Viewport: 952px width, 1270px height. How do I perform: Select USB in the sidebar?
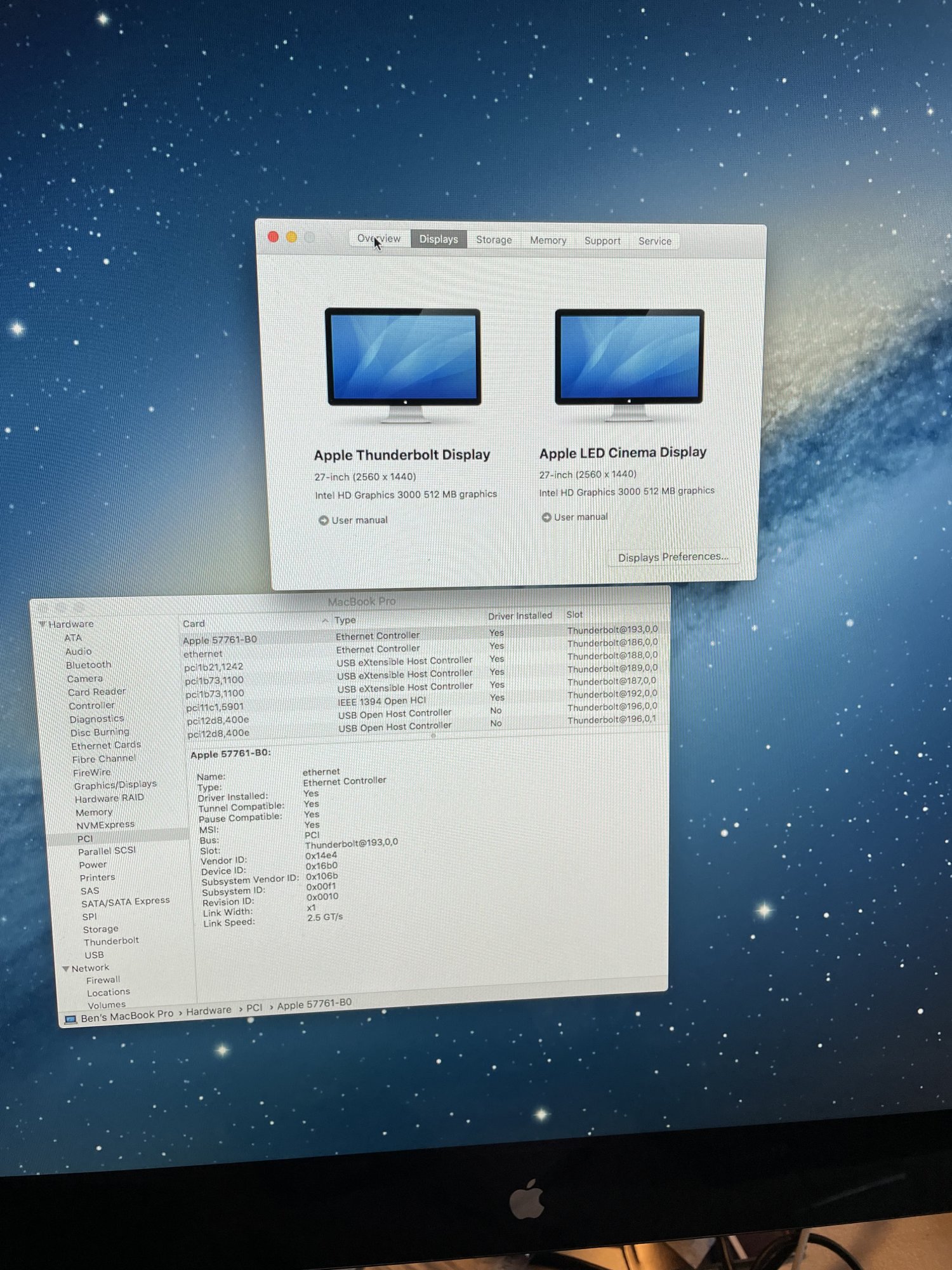click(x=94, y=955)
